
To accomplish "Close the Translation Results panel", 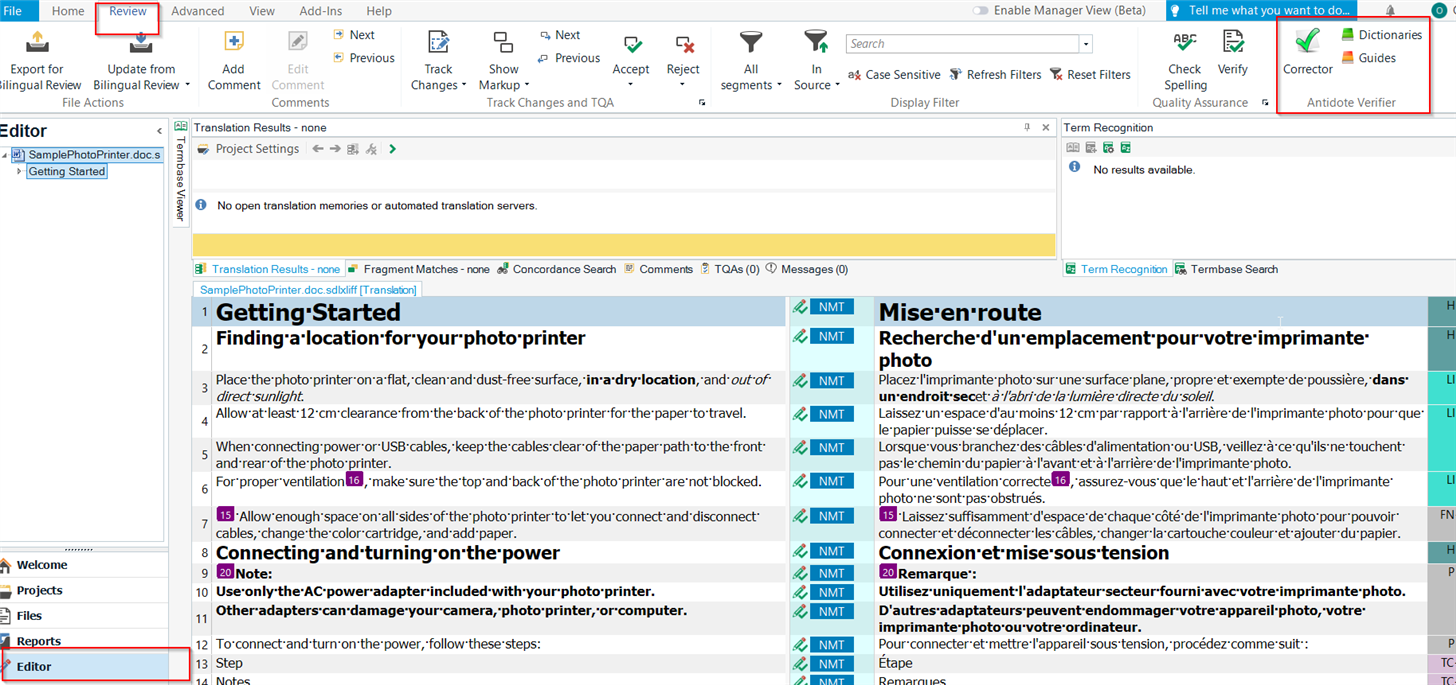I will point(1046,128).
